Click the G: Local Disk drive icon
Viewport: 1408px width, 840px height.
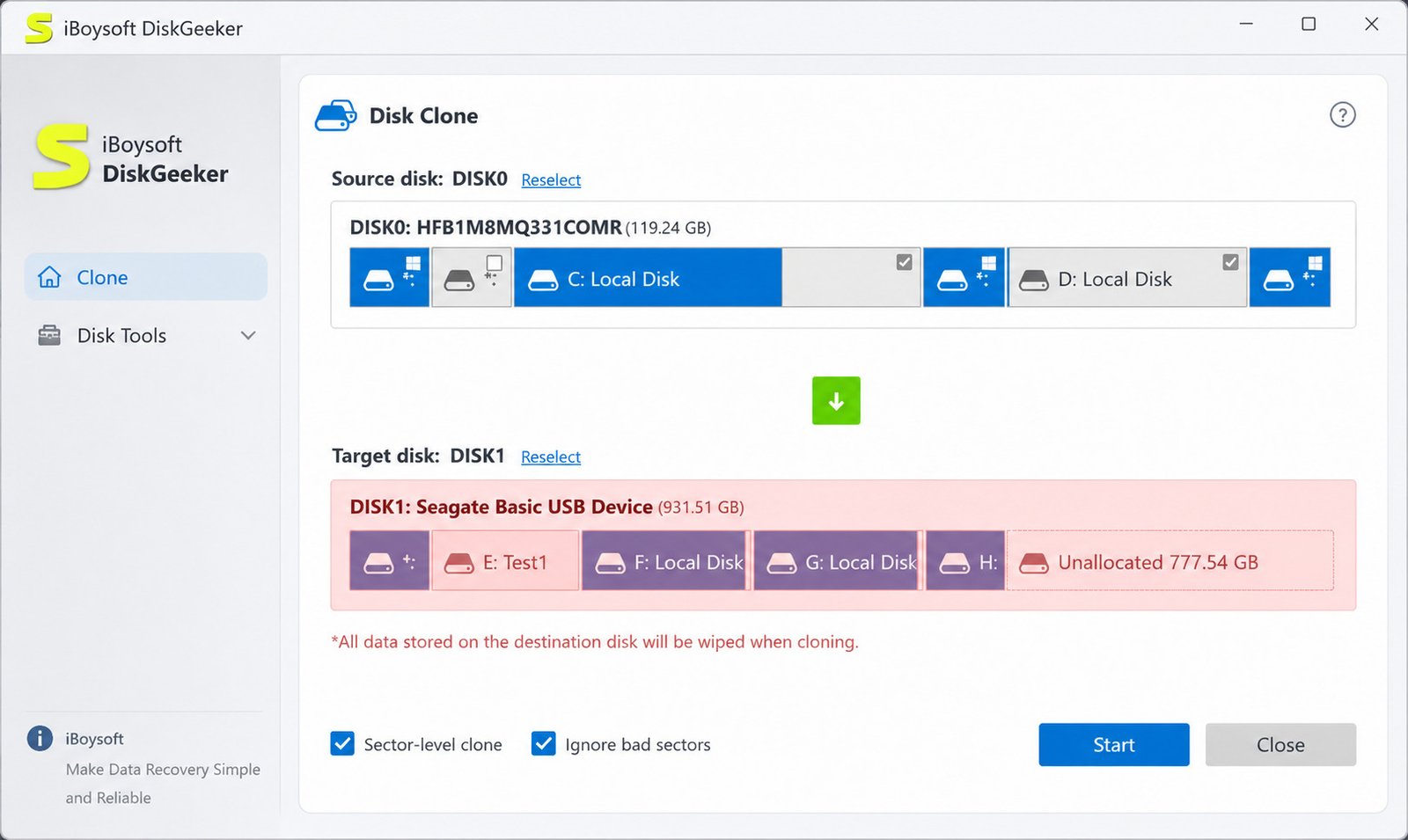(x=781, y=563)
